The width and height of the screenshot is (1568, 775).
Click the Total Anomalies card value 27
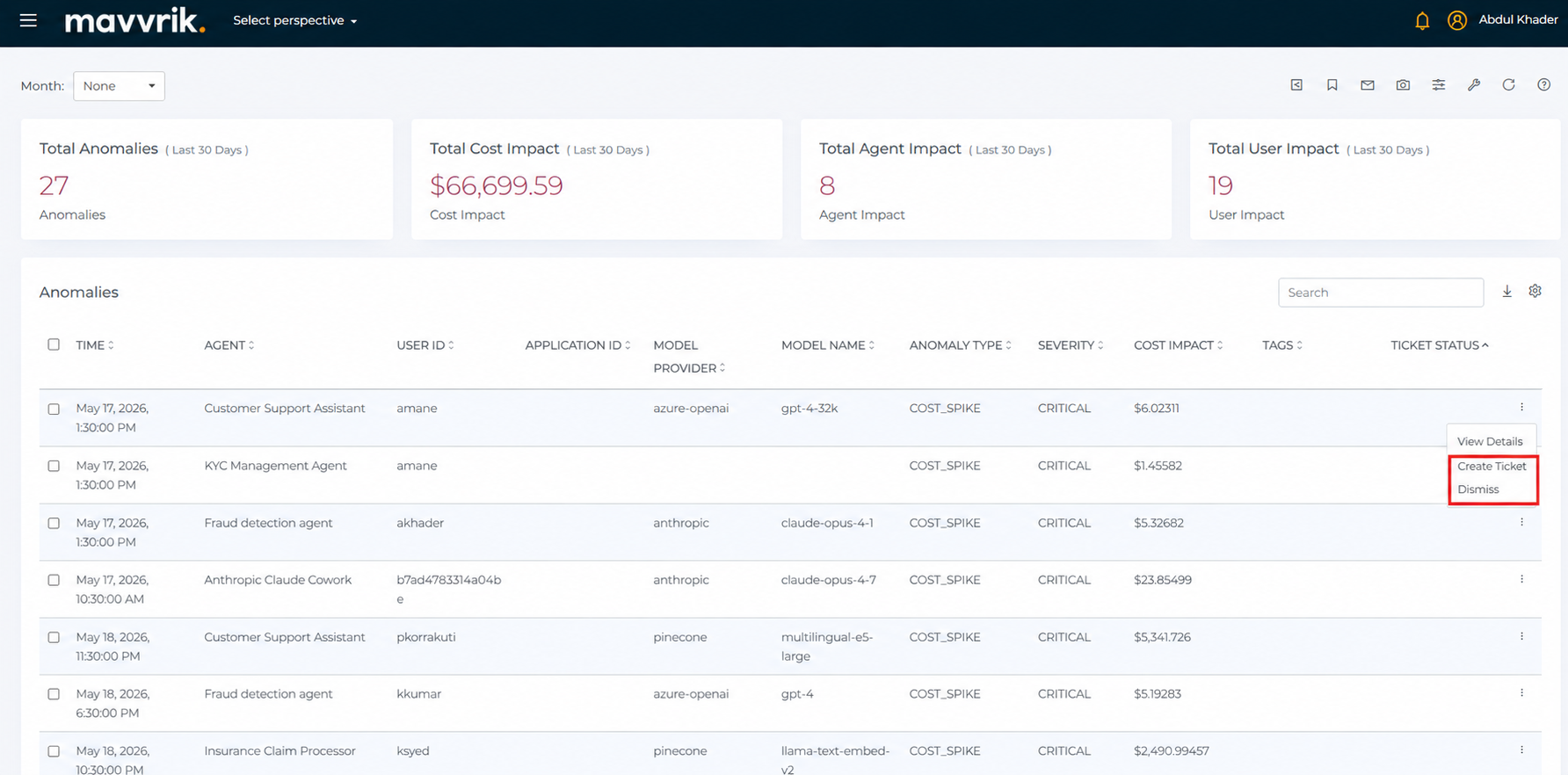click(x=54, y=185)
